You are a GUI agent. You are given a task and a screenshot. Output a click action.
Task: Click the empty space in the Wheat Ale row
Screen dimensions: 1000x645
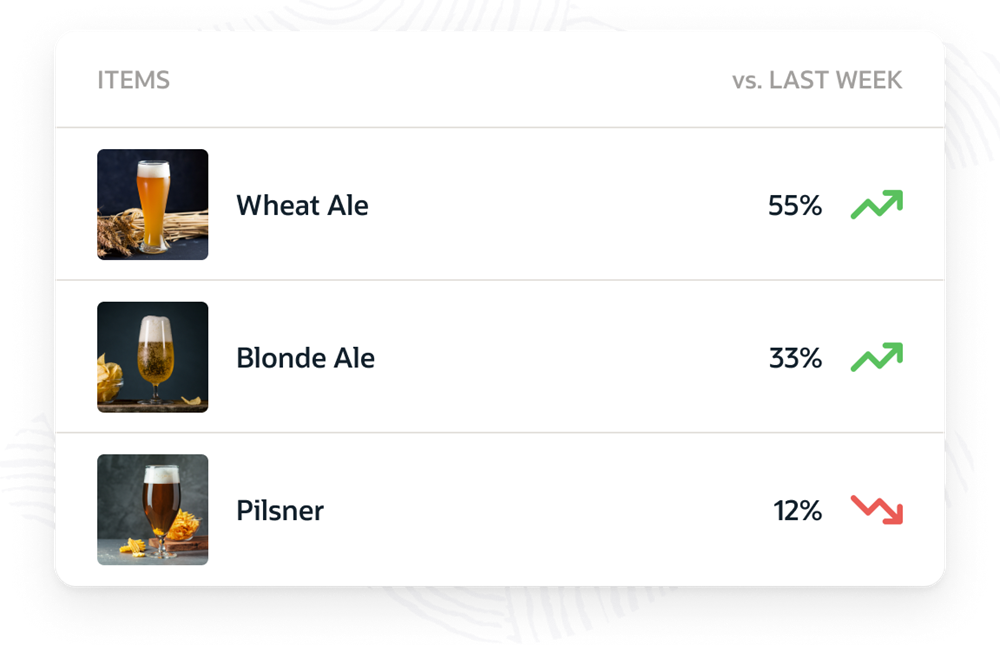(568, 204)
